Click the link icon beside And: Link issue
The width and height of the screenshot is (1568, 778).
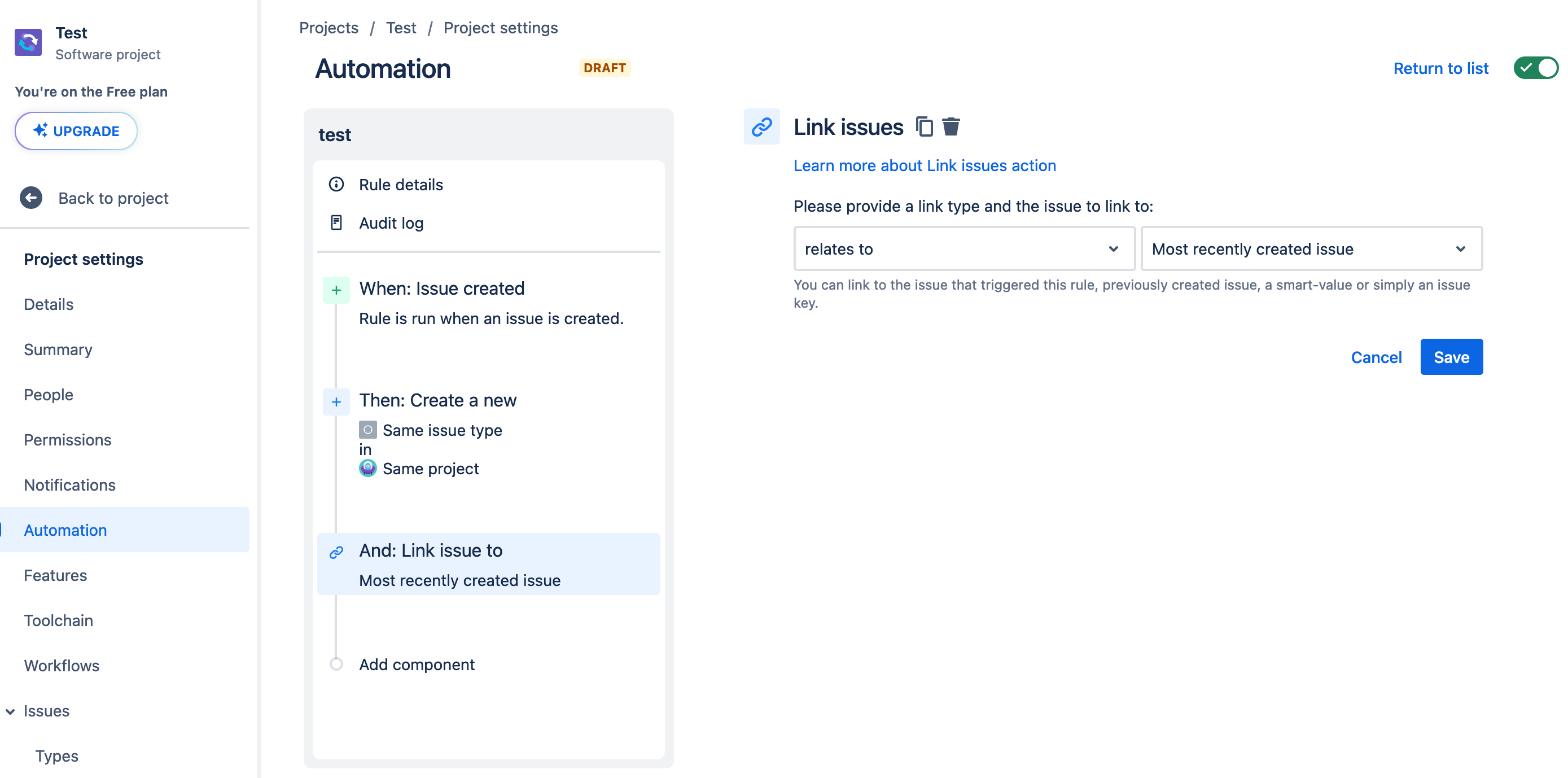pos(336,552)
